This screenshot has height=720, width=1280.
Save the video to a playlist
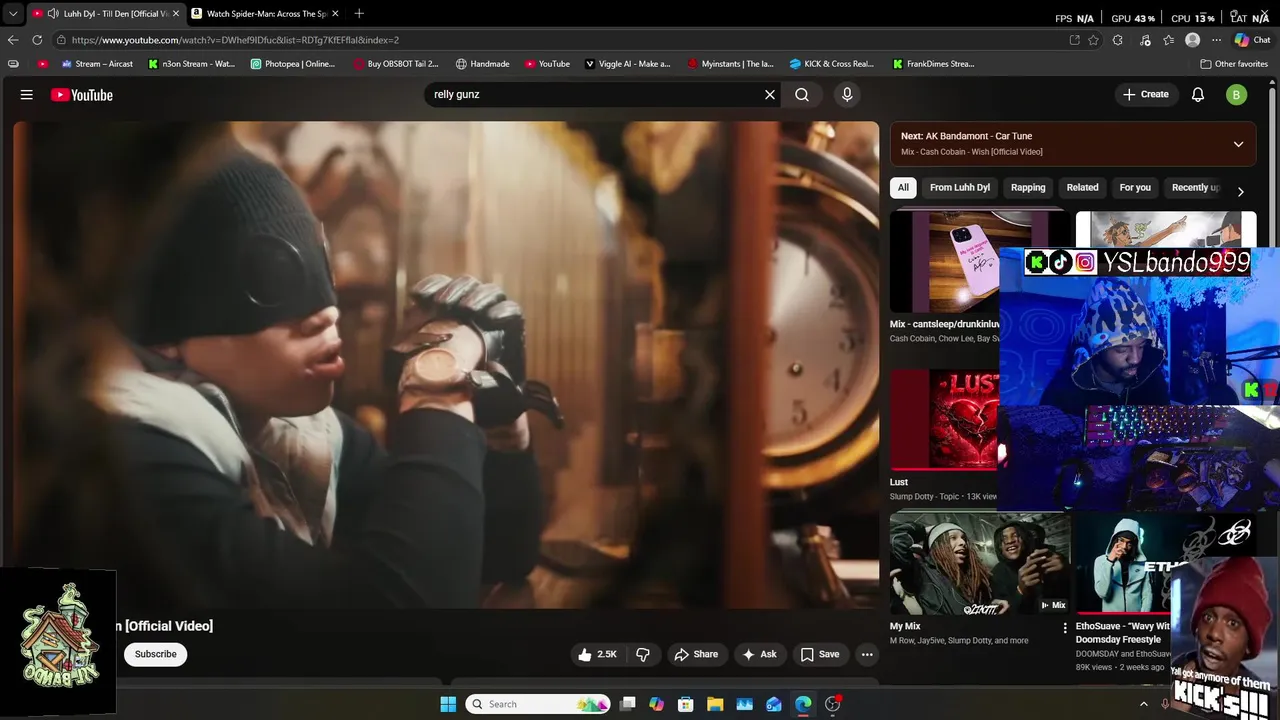click(x=819, y=654)
